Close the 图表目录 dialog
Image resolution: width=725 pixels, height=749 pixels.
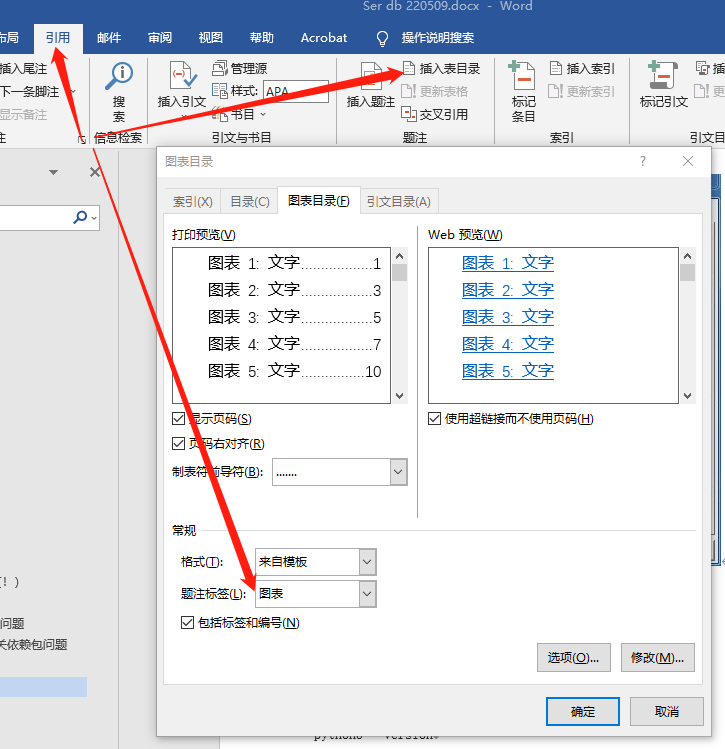pyautogui.click(x=688, y=161)
